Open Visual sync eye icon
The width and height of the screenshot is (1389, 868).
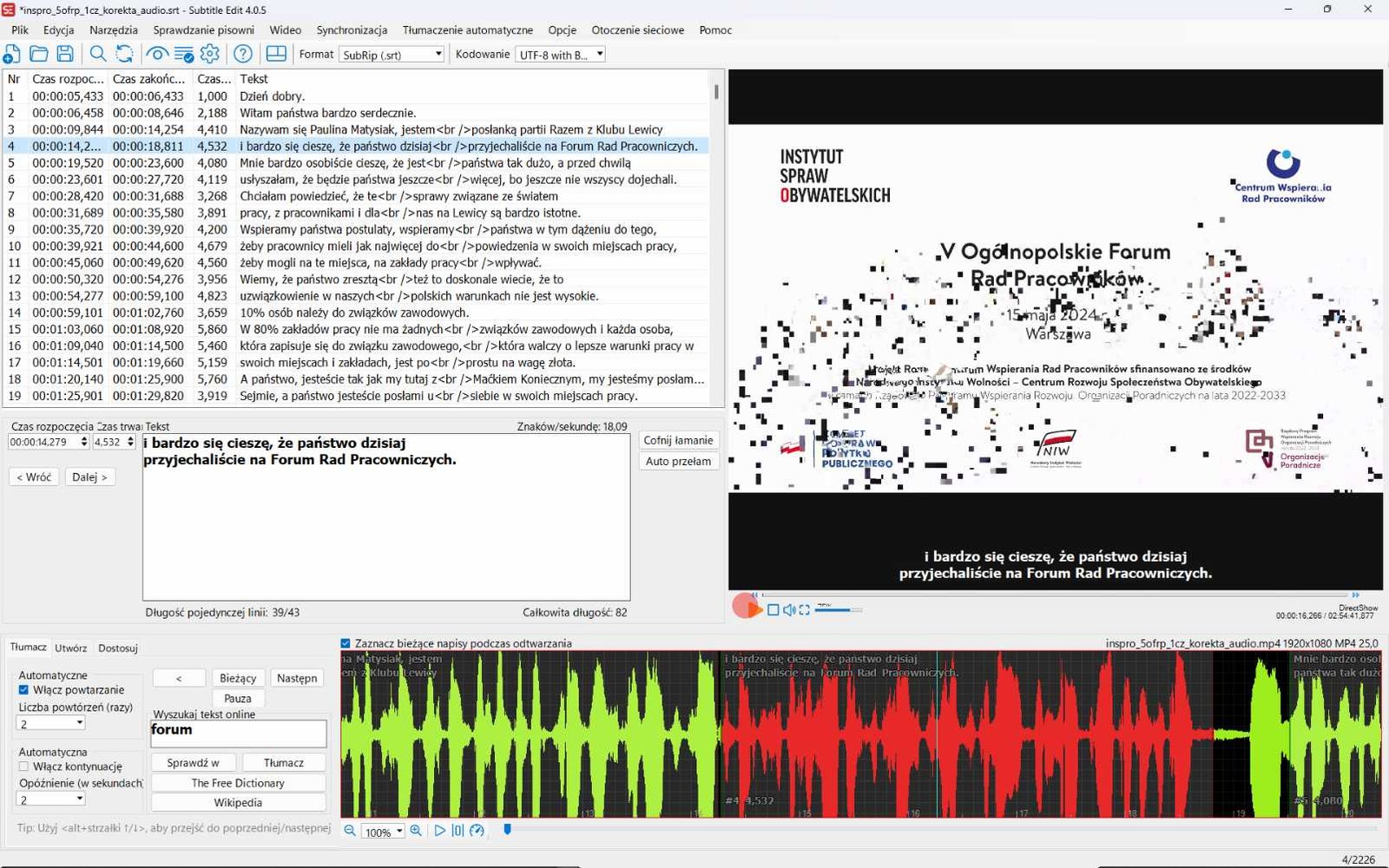tap(157, 54)
